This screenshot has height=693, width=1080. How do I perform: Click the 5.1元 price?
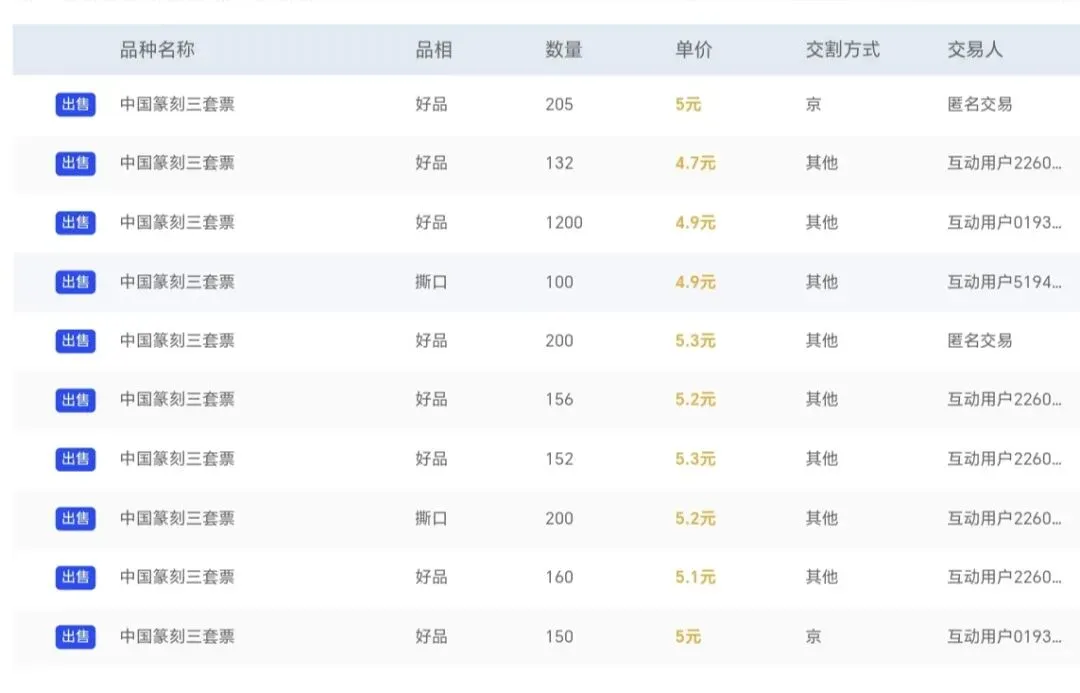pos(696,577)
